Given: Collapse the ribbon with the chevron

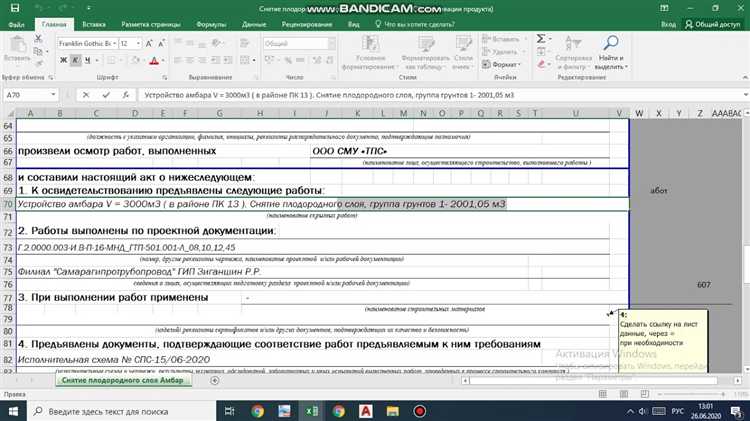Looking at the screenshot, I should tap(745, 77).
